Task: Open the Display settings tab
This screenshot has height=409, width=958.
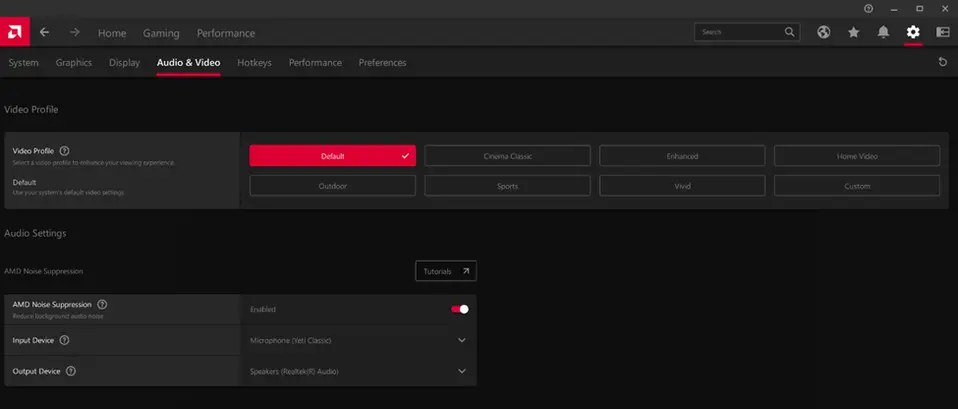Action: tap(124, 63)
